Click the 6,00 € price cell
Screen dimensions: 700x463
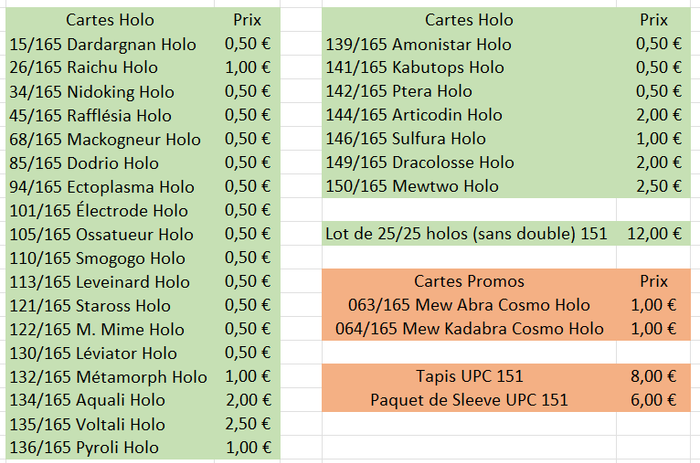651,400
